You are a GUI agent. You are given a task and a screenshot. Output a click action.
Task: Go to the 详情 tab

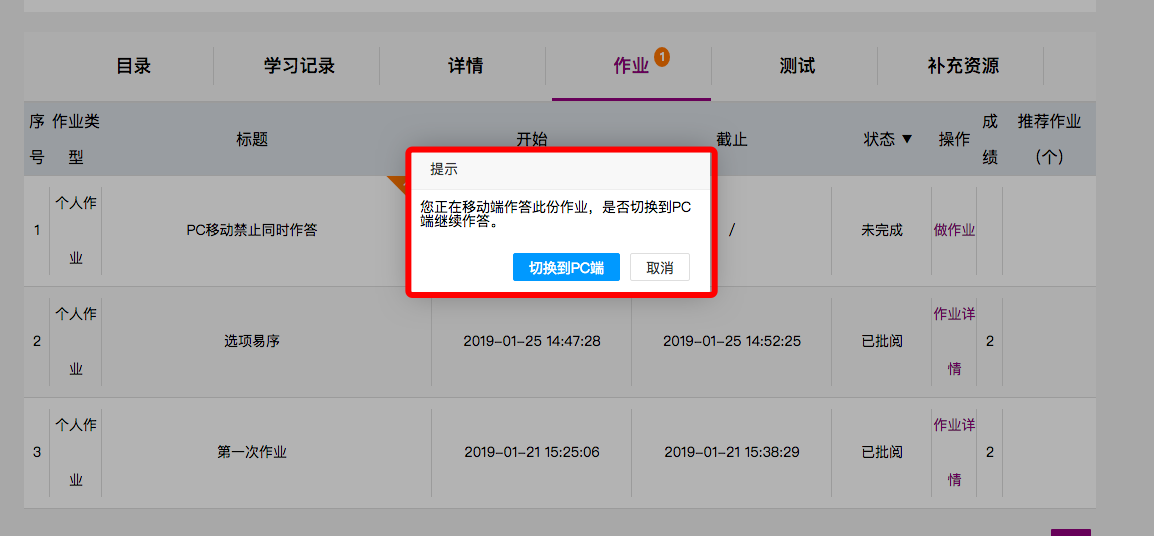pos(465,66)
